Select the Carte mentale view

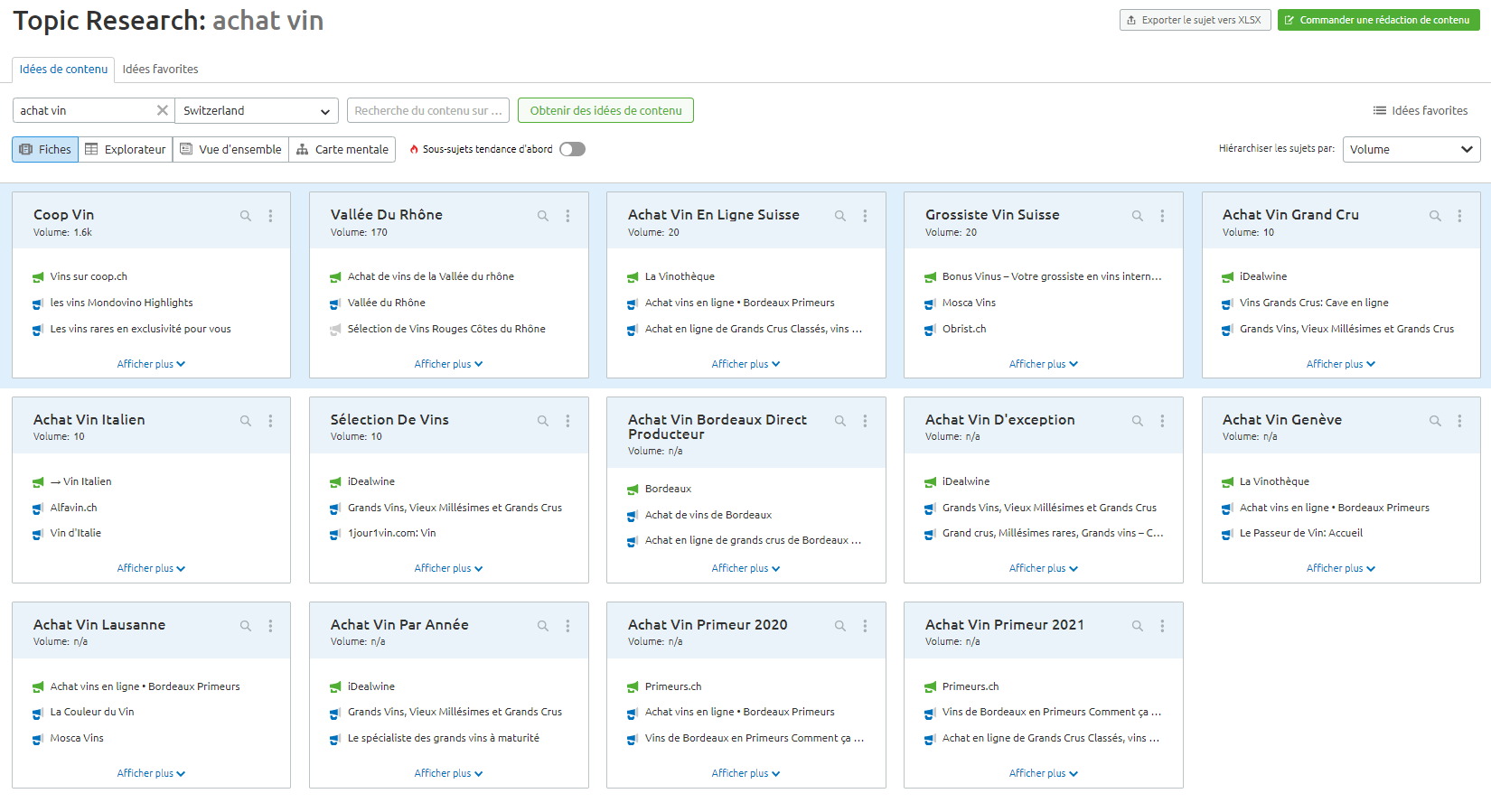[342, 149]
